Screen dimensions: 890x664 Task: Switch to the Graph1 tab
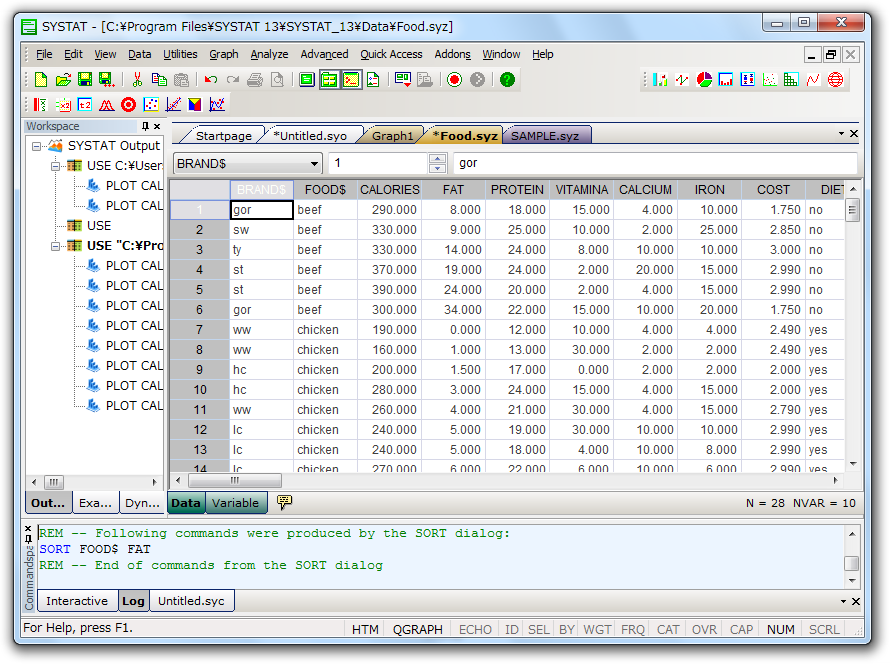[x=392, y=136]
